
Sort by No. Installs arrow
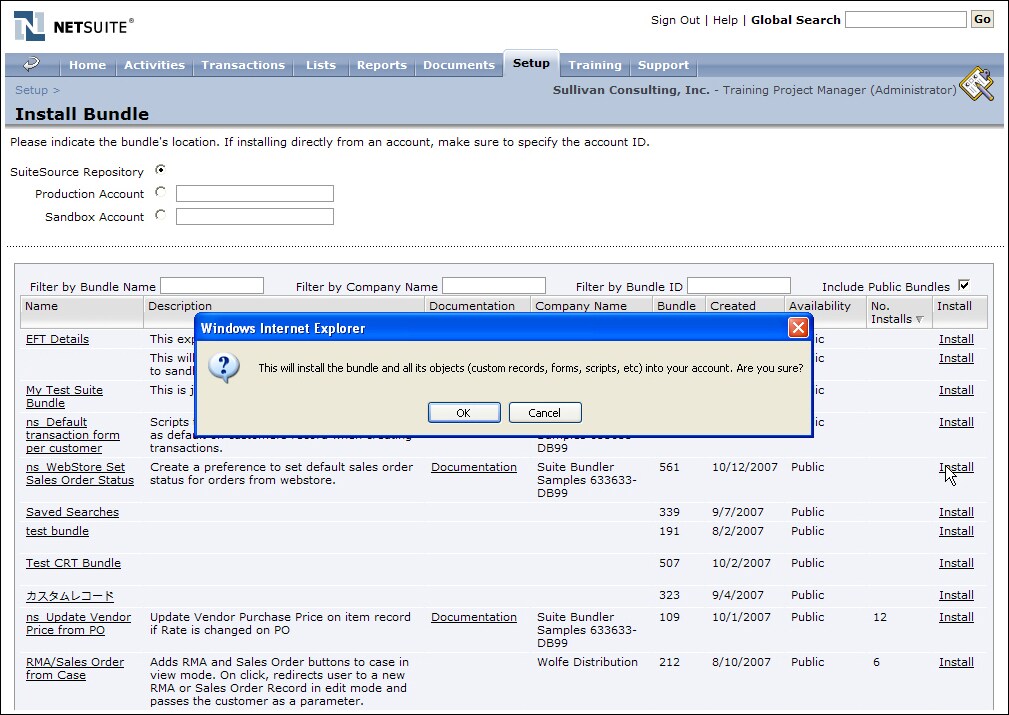[920, 319]
